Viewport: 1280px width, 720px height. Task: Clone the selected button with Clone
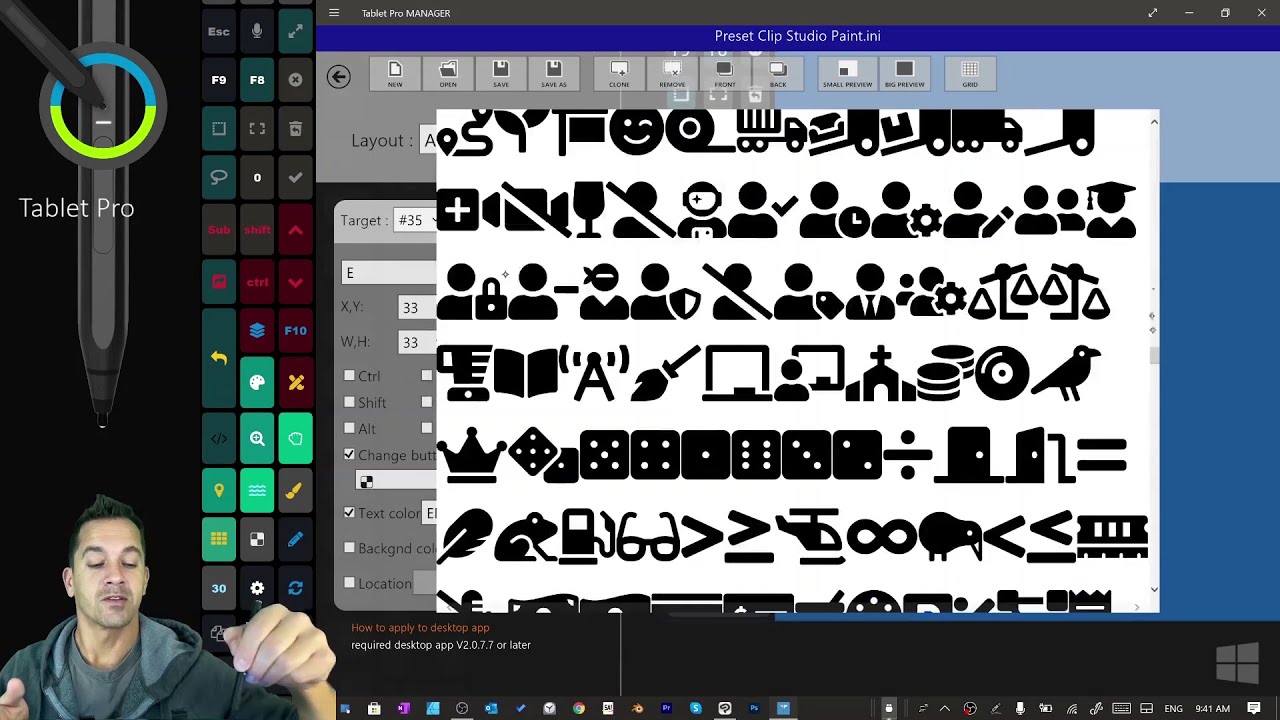tap(619, 73)
